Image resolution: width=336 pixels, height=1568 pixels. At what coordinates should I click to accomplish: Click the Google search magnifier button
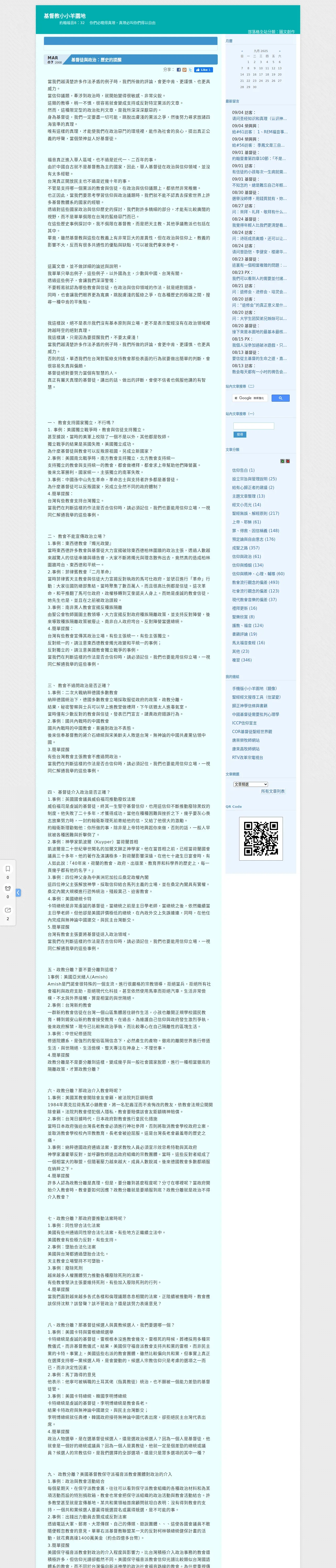pos(280,398)
